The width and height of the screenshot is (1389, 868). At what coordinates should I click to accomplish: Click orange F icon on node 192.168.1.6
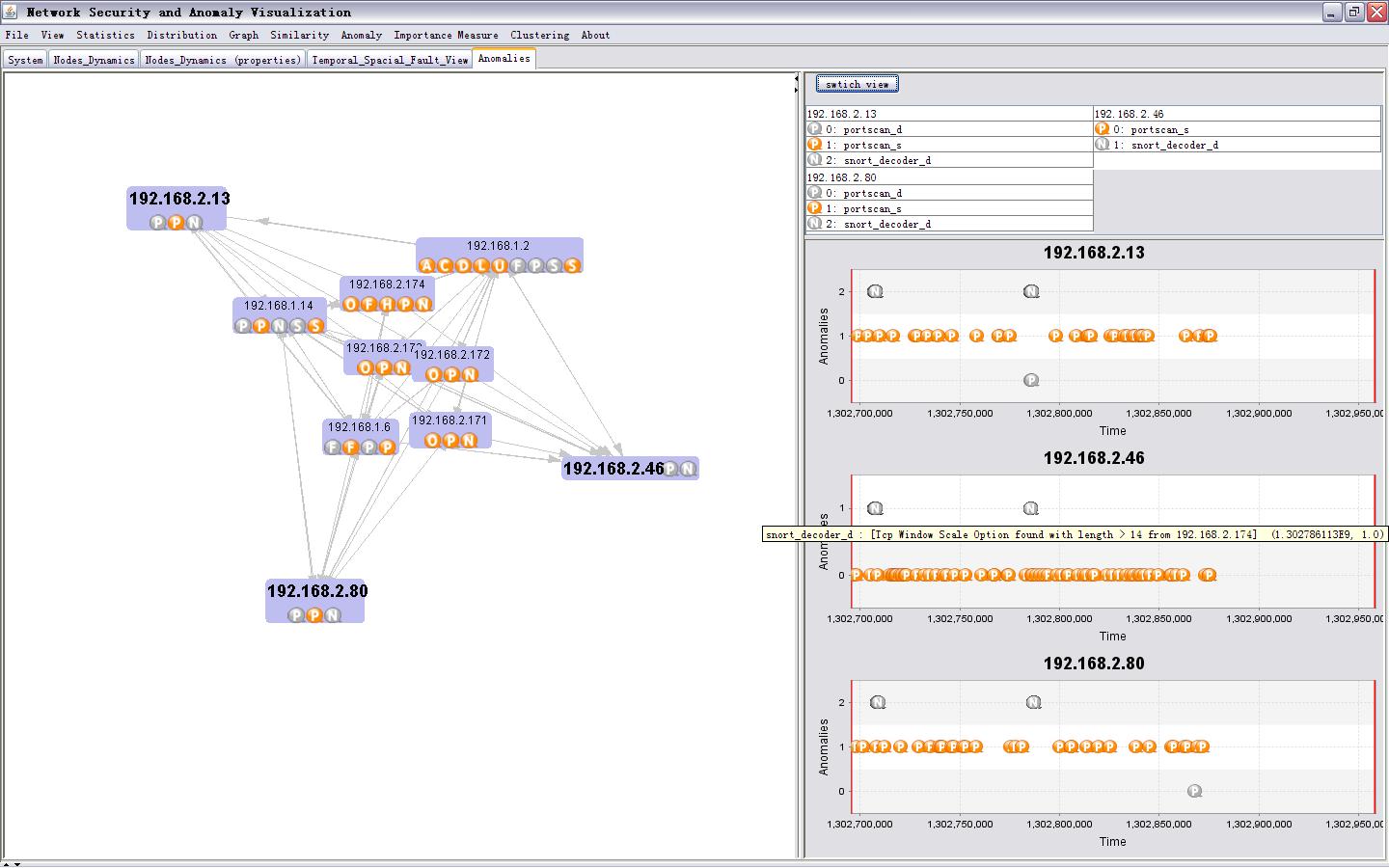[x=351, y=447]
